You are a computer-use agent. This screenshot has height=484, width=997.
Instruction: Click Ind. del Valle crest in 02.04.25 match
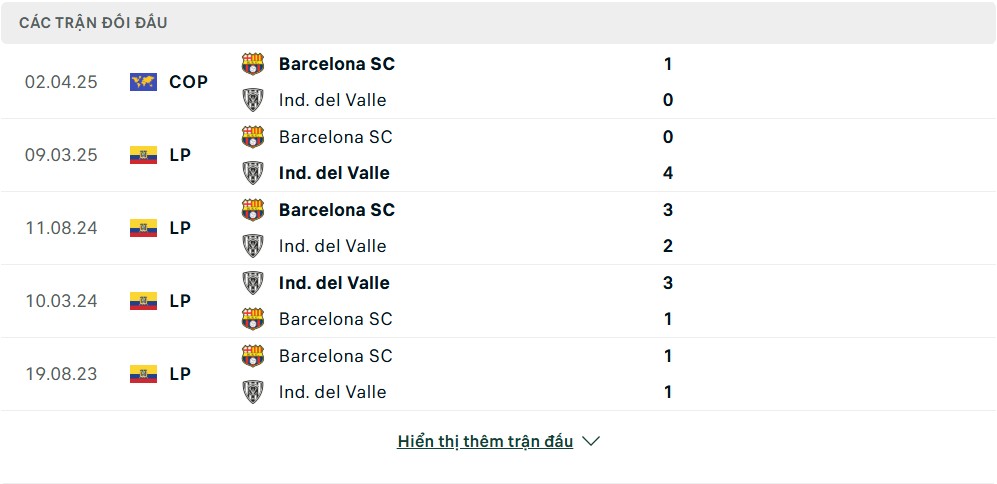pos(252,100)
